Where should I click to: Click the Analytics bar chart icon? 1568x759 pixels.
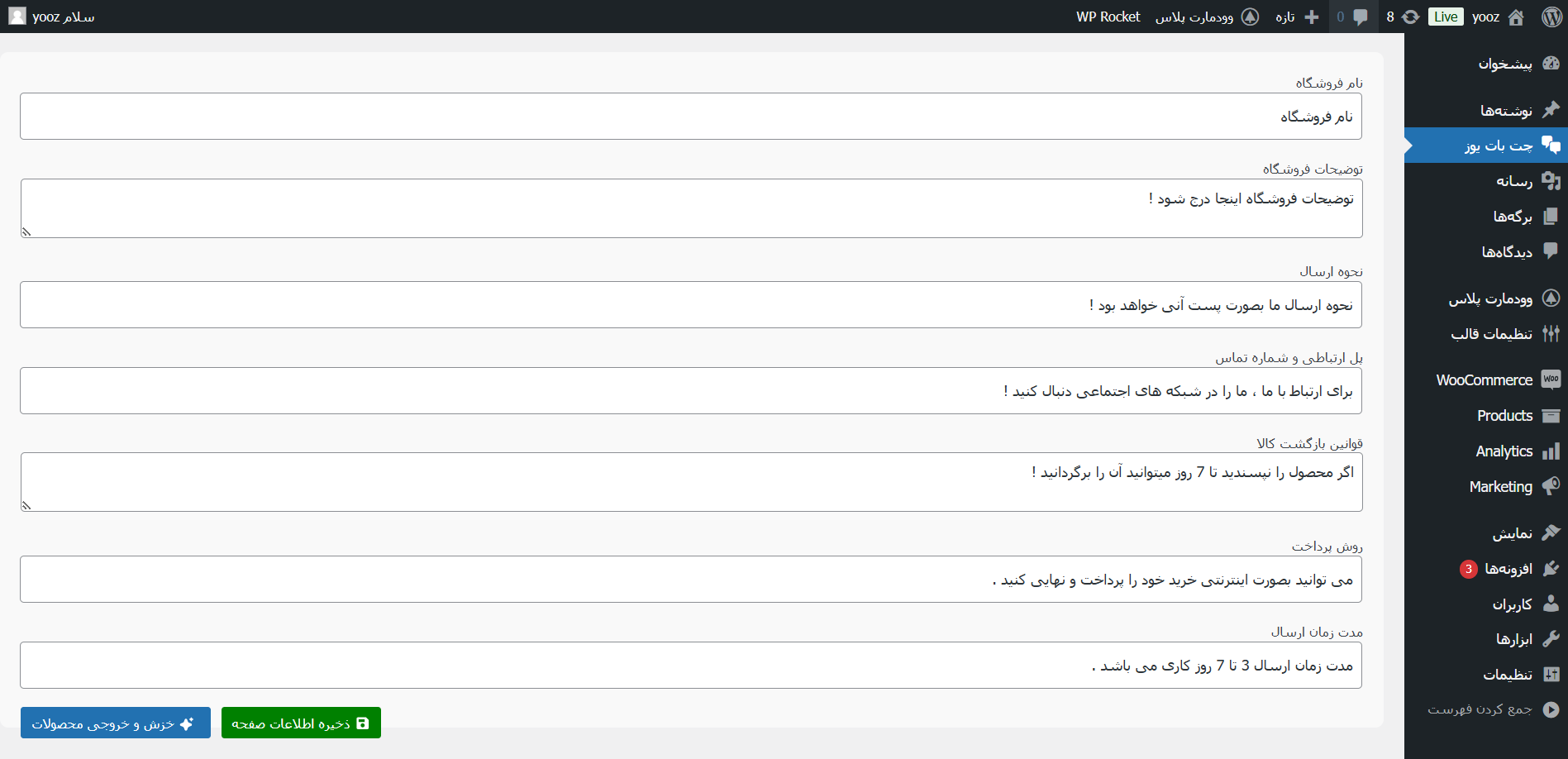pos(1551,451)
